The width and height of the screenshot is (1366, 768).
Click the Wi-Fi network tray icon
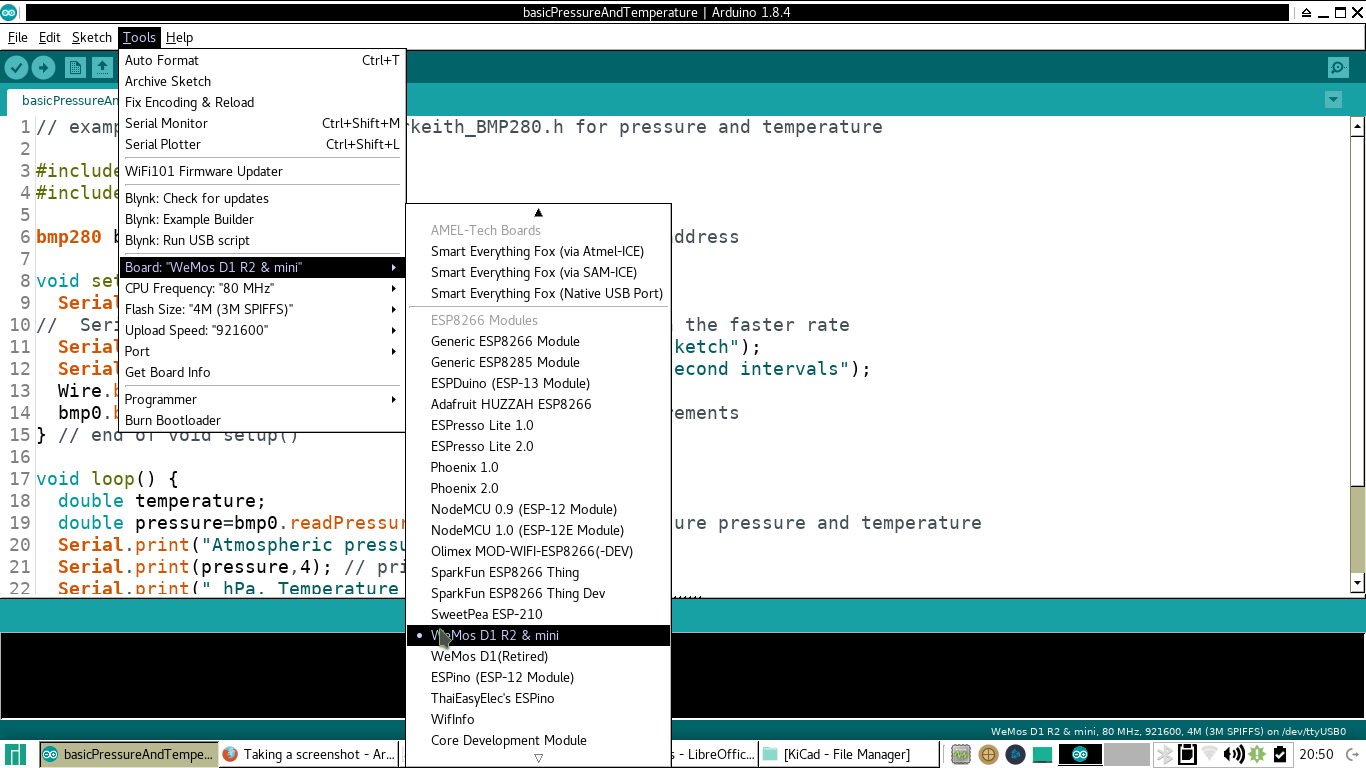tap(1210, 754)
